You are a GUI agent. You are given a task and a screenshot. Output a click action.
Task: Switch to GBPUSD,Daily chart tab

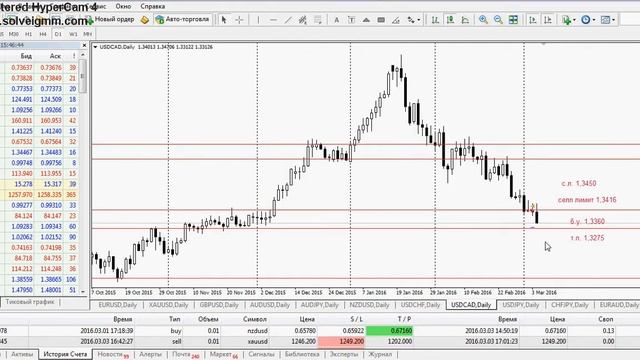point(219,305)
